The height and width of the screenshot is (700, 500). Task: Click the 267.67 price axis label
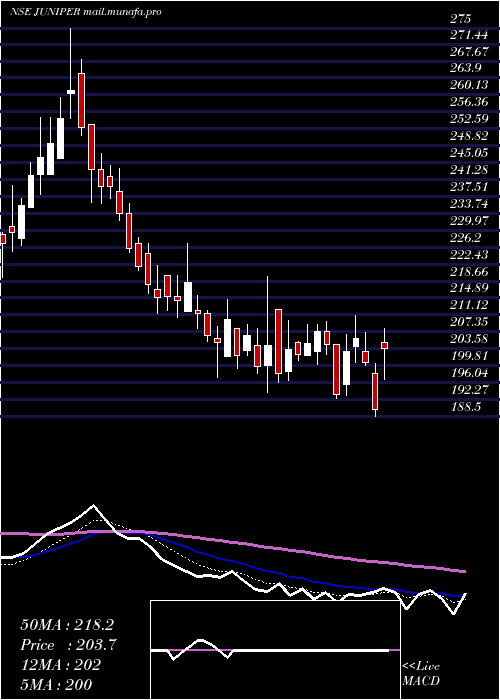click(x=468, y=53)
